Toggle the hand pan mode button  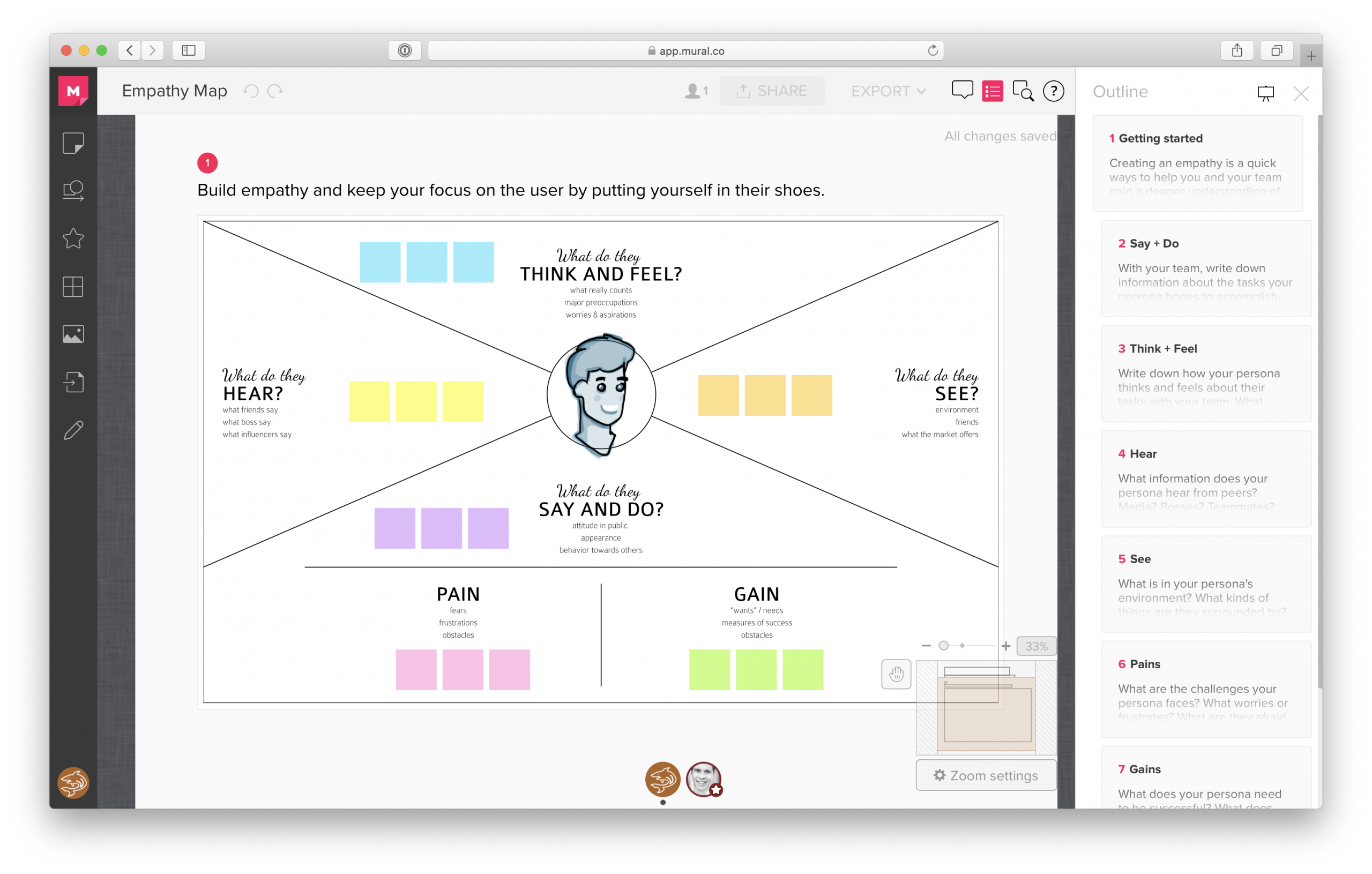896,675
